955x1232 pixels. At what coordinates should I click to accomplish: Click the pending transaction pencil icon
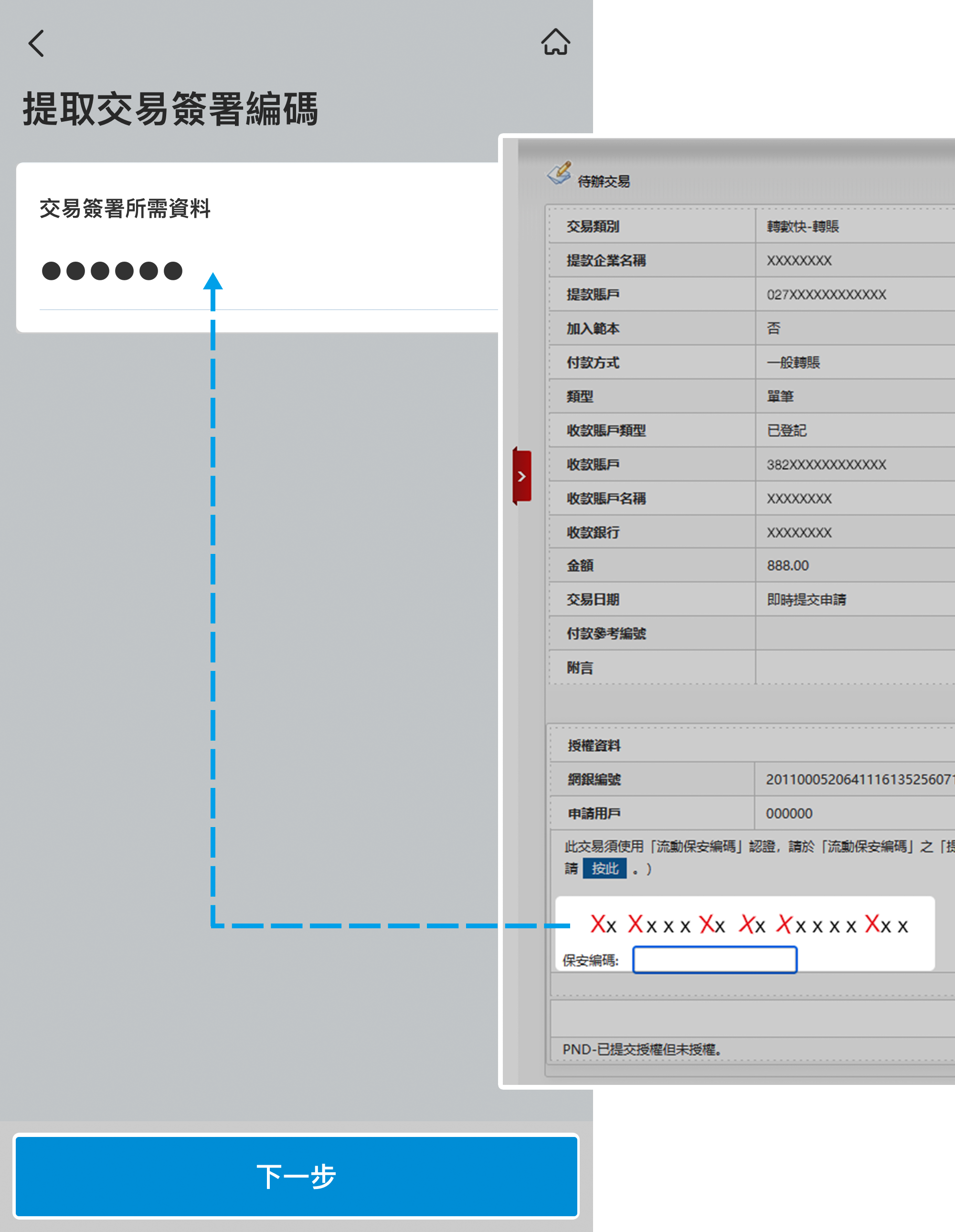559,172
